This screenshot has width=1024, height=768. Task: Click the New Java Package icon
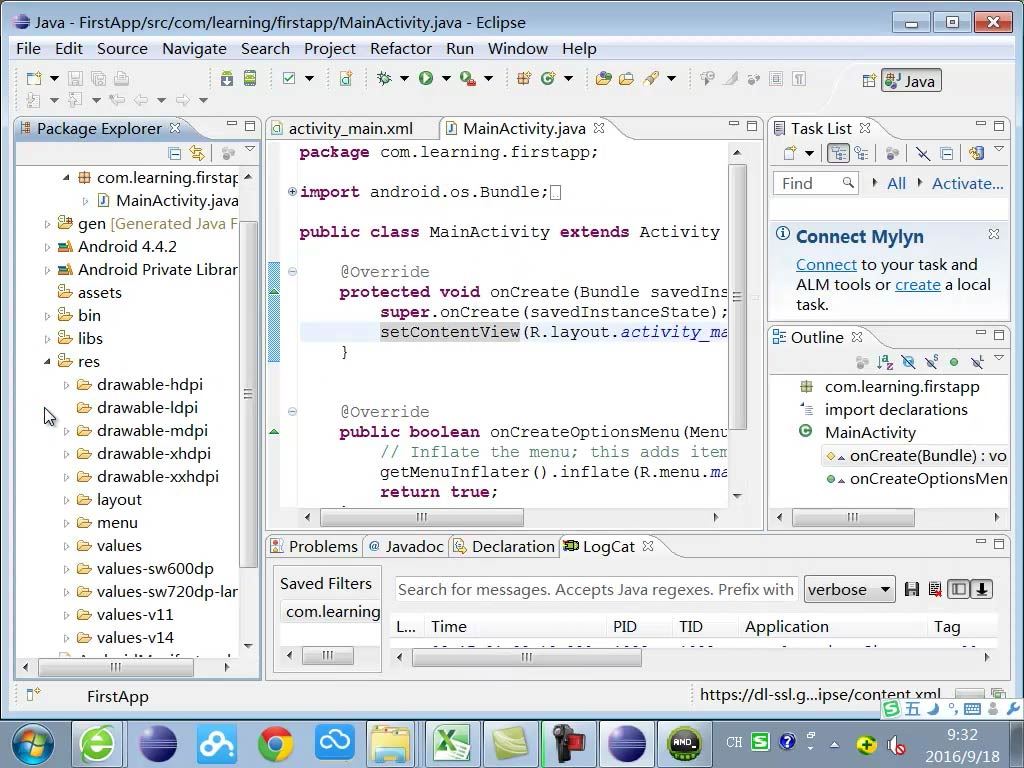[x=523, y=79]
